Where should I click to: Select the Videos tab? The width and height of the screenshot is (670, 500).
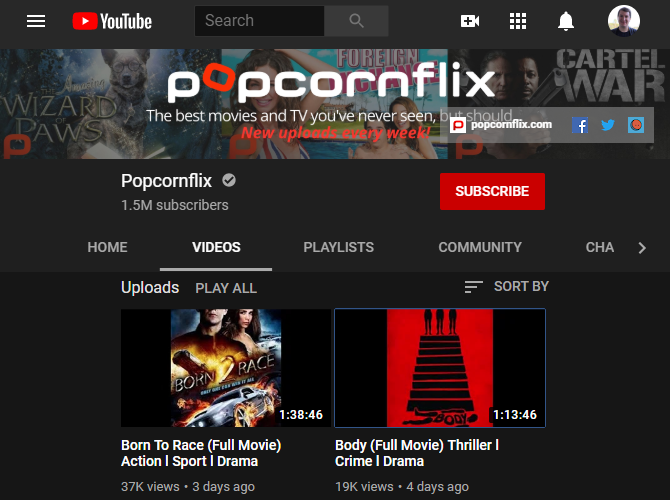pos(216,247)
